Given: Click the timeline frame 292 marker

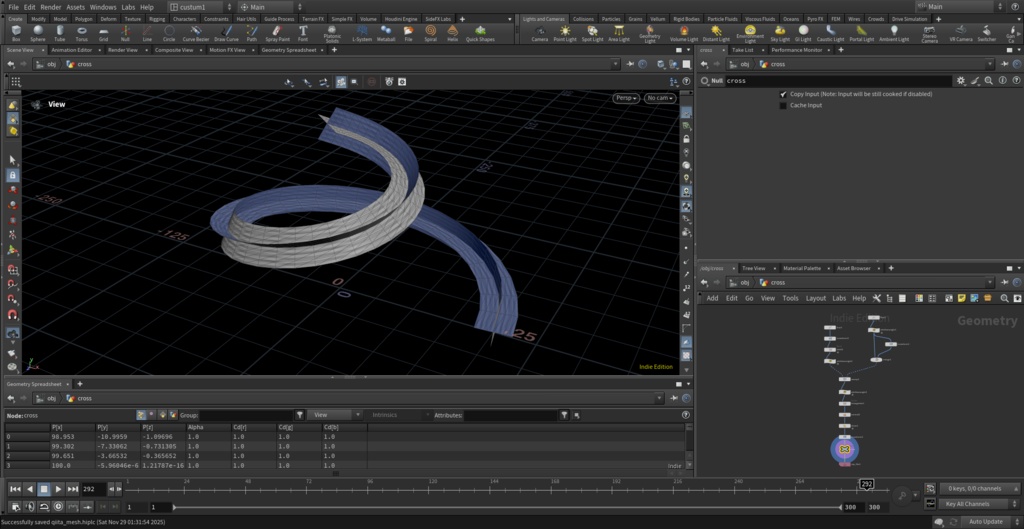Looking at the screenshot, I should [x=867, y=484].
